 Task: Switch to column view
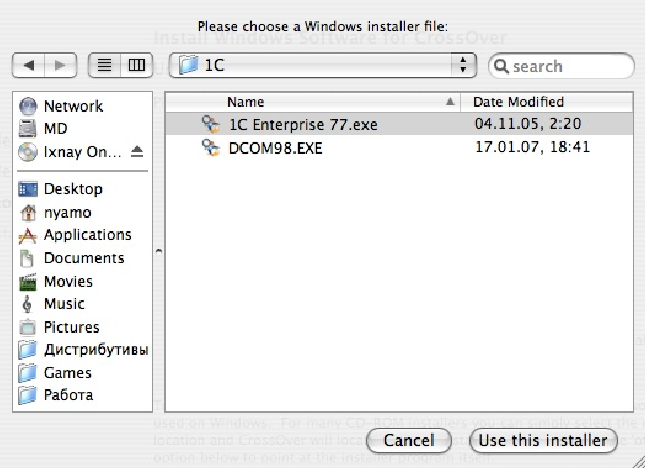pos(135,66)
